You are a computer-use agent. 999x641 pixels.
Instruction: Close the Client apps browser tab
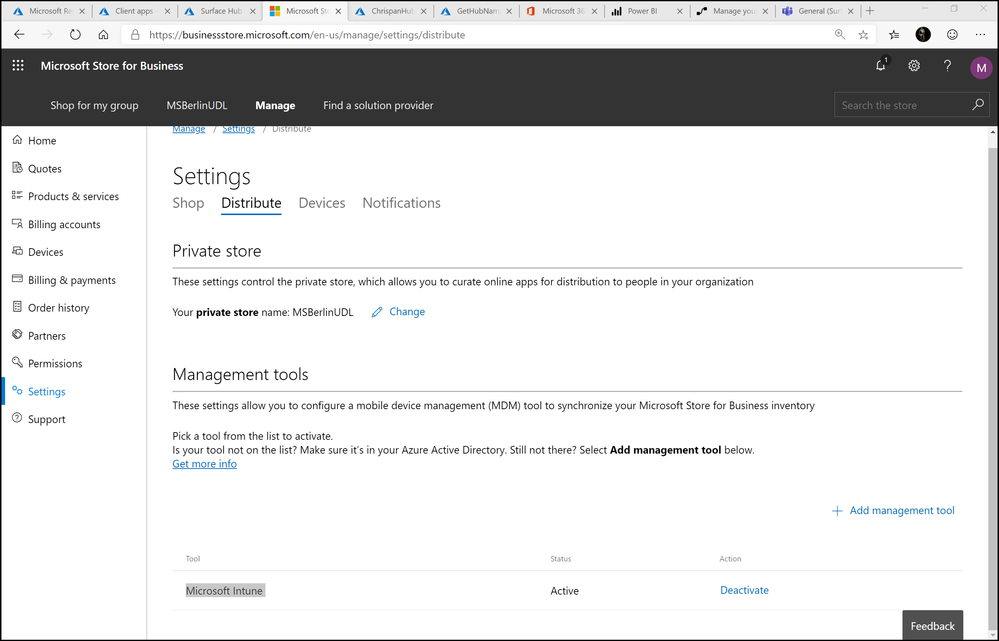(x=168, y=11)
